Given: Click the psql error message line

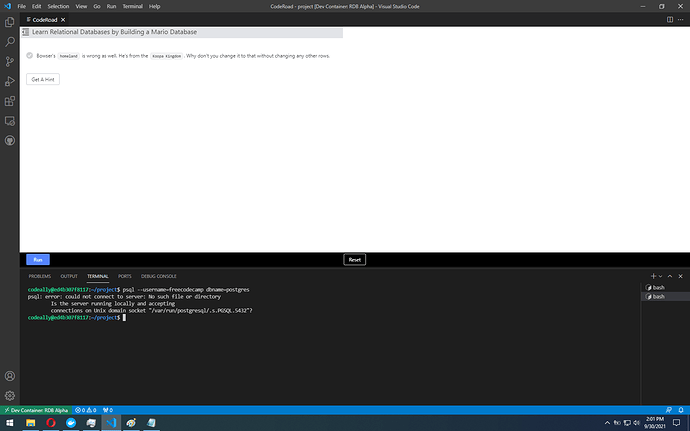Looking at the screenshot, I should pos(124,297).
